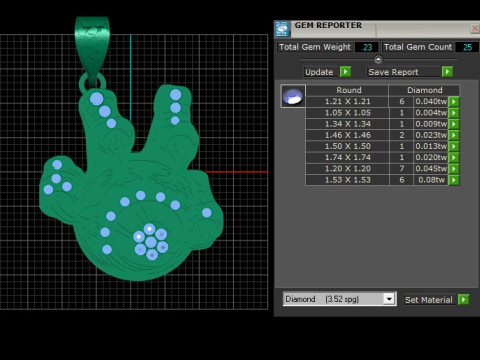The width and height of the screenshot is (480, 360).
Task: Click the Update label
Action: (x=319, y=72)
